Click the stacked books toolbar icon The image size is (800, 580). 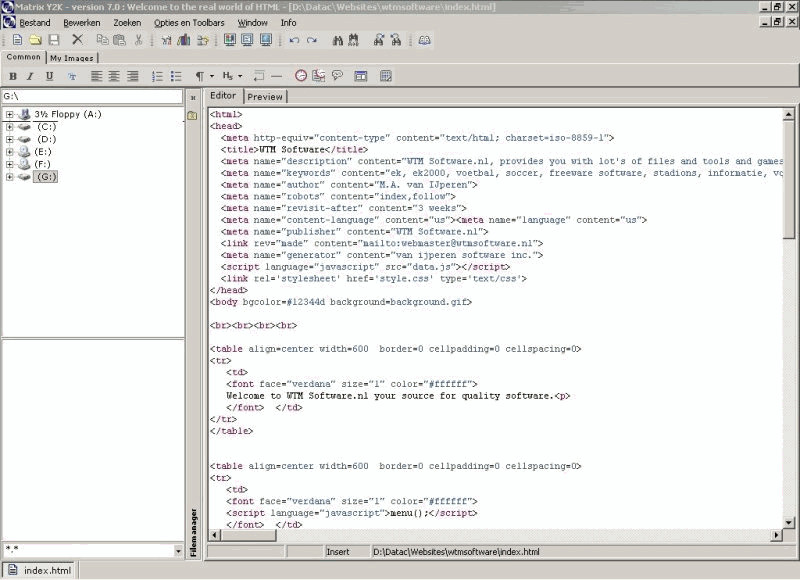coord(184,40)
